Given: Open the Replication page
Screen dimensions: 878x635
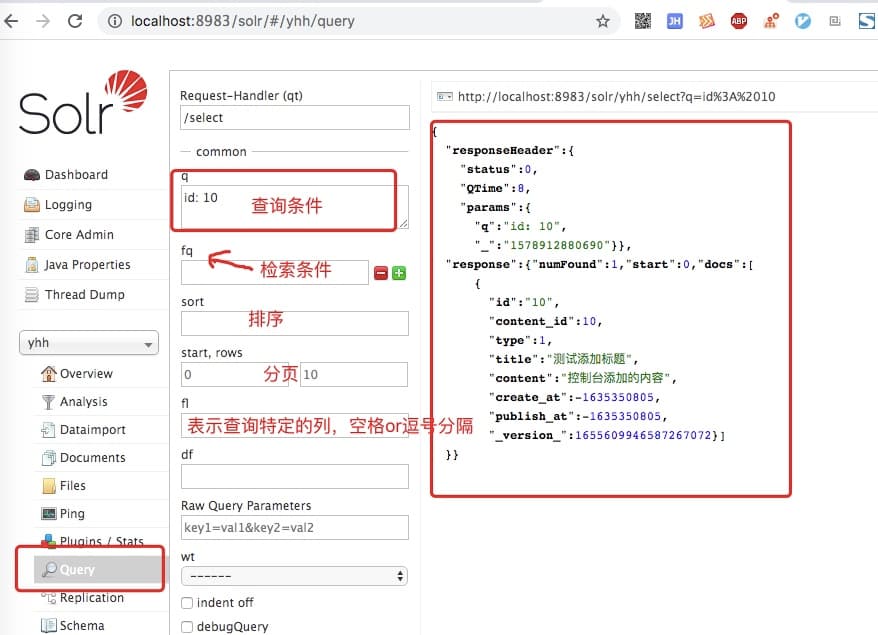Looking at the screenshot, I should (x=92, y=597).
